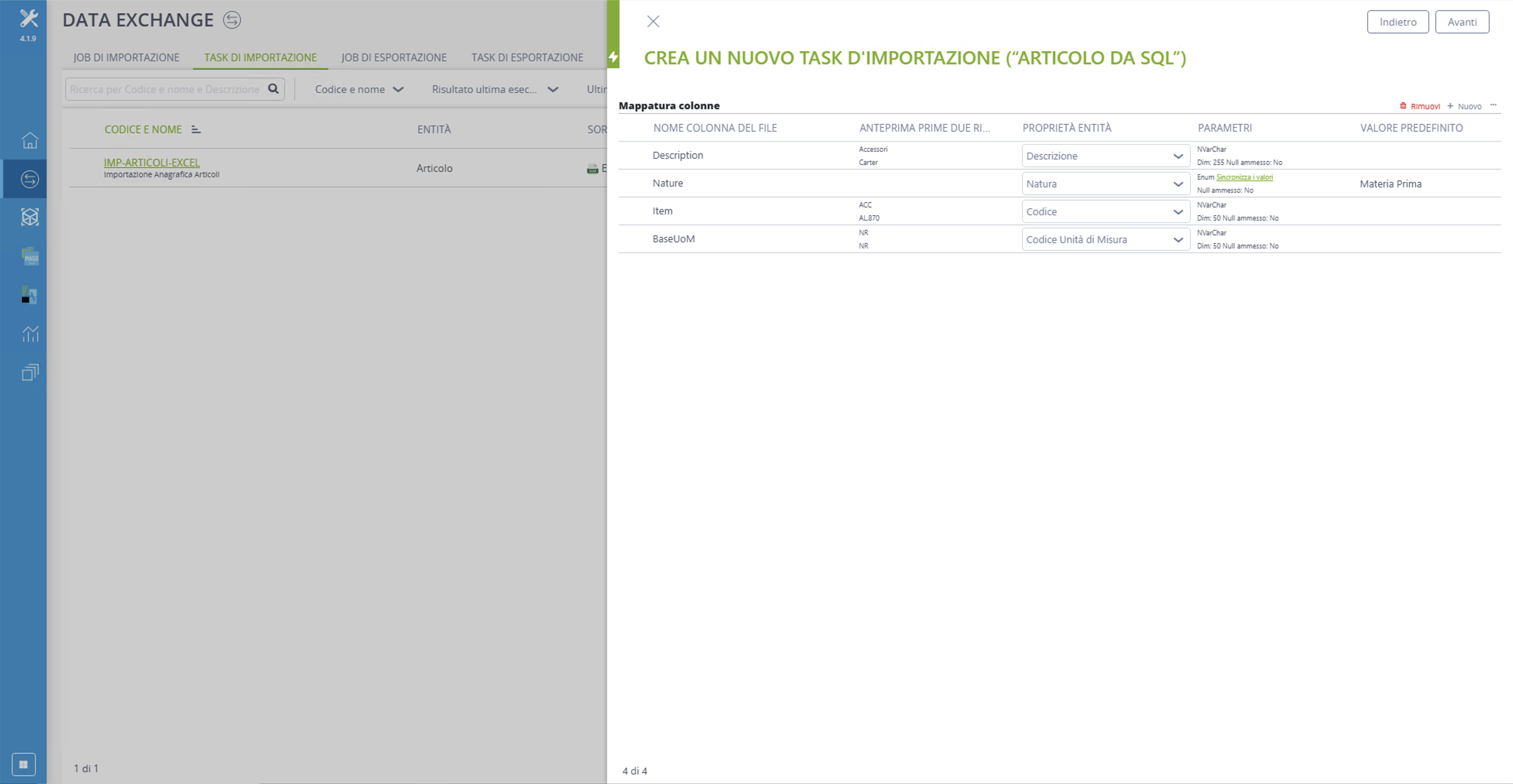Screen dimensions: 1513x784
Task: Open the stacked windows sidebar icon
Action: 30,372
